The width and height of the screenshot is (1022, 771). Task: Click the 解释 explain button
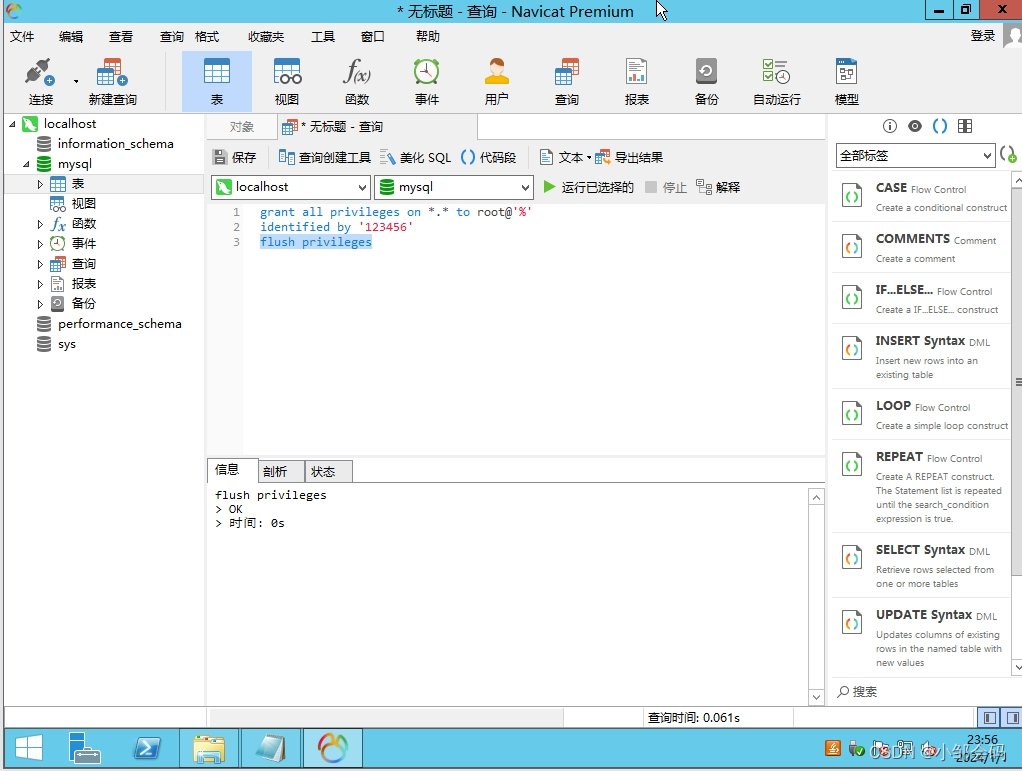coord(718,187)
